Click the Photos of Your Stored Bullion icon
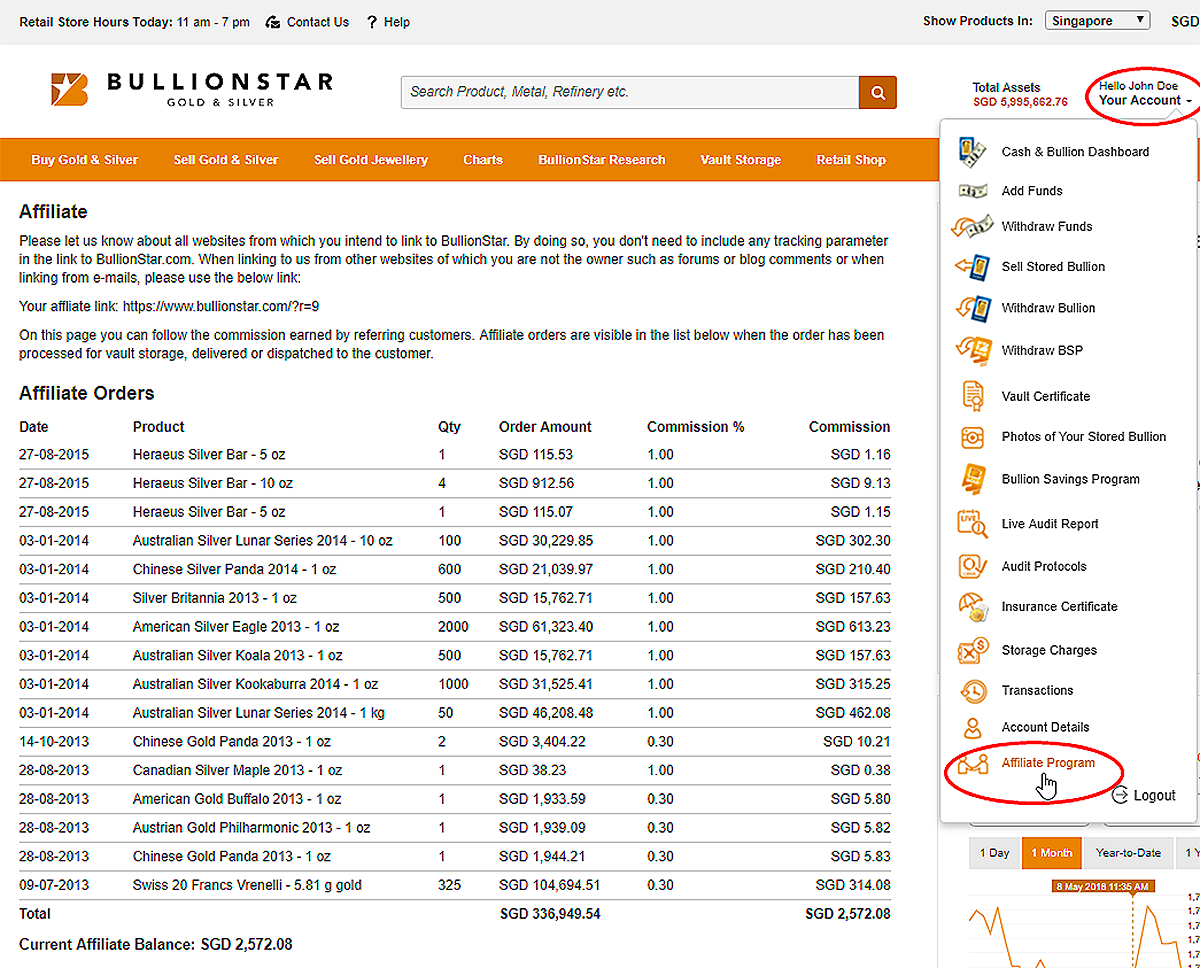Image resolution: width=1200 pixels, height=968 pixels. pyautogui.click(x=972, y=437)
